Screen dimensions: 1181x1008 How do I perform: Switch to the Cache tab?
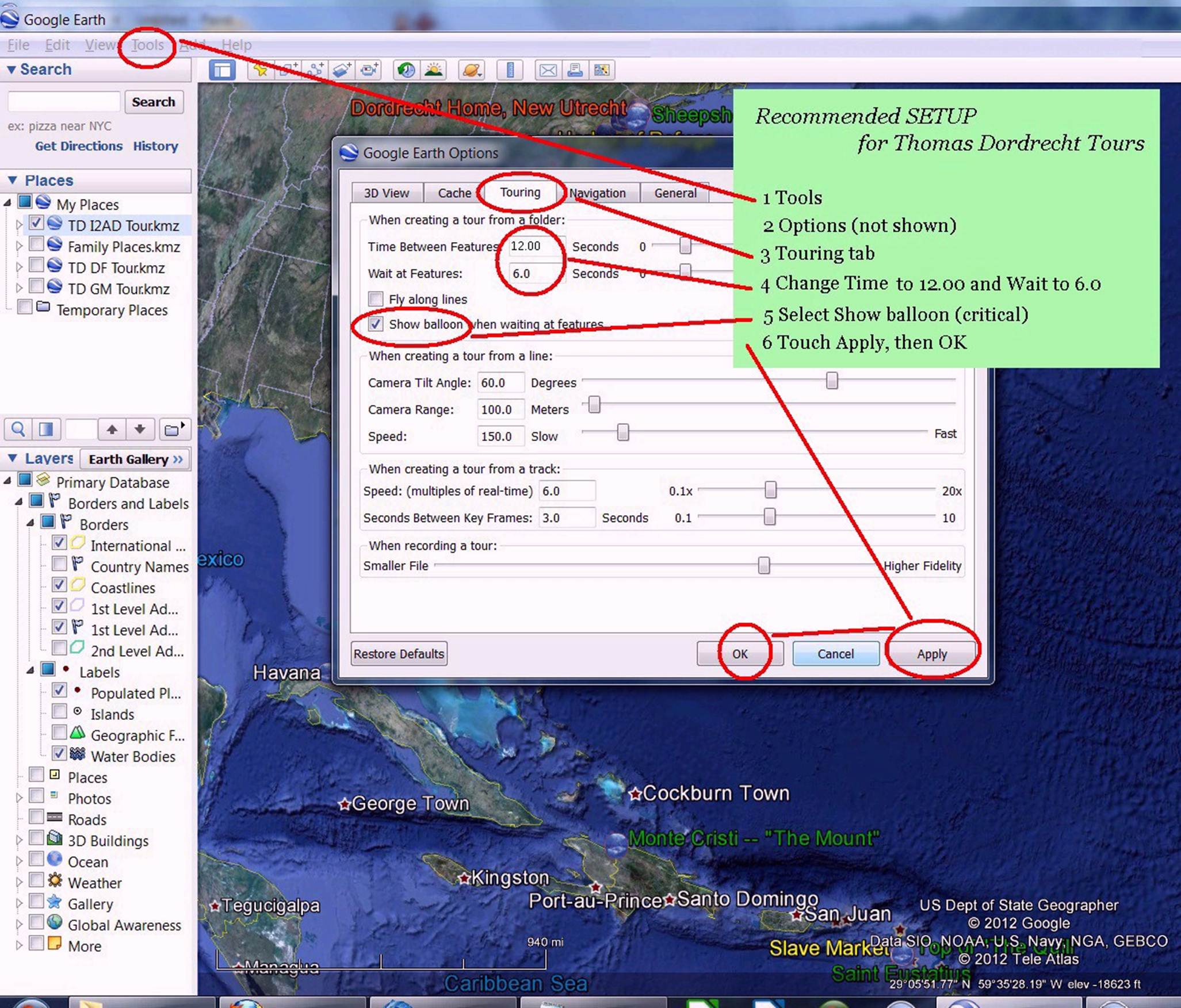click(454, 193)
